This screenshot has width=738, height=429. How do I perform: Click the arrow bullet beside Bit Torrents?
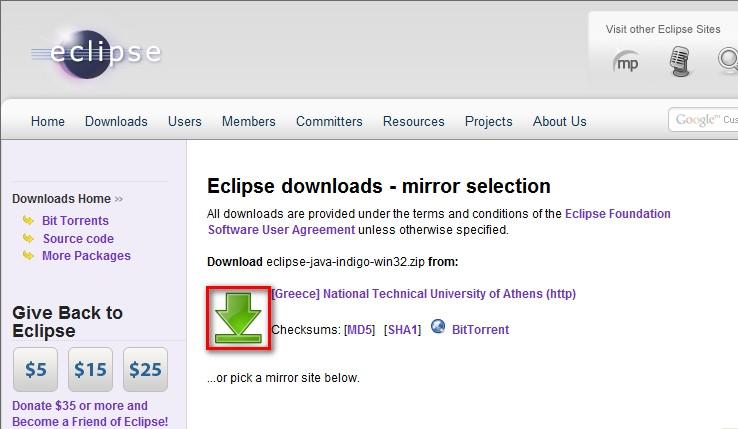(28, 220)
